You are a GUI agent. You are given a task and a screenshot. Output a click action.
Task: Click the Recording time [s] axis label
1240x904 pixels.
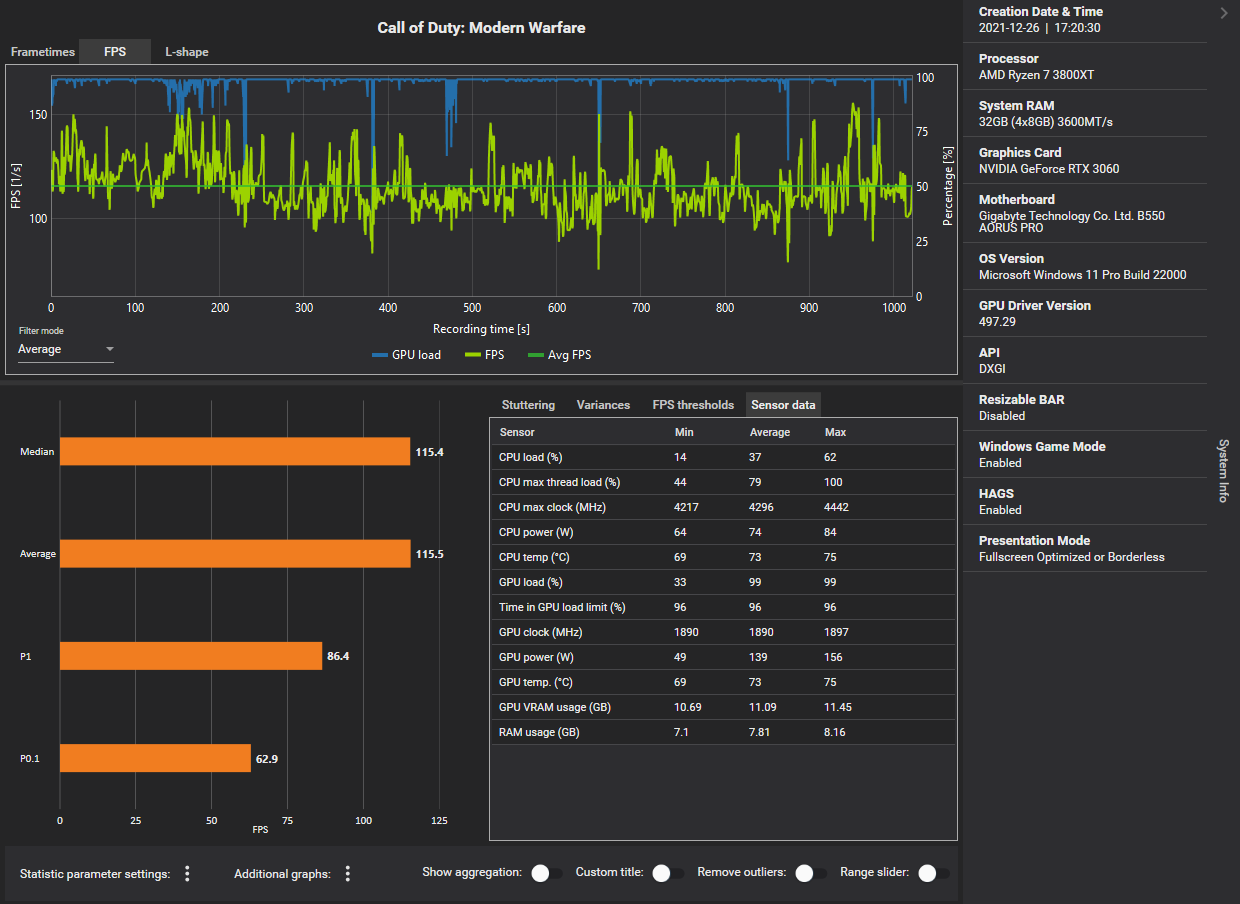pyautogui.click(x=481, y=329)
